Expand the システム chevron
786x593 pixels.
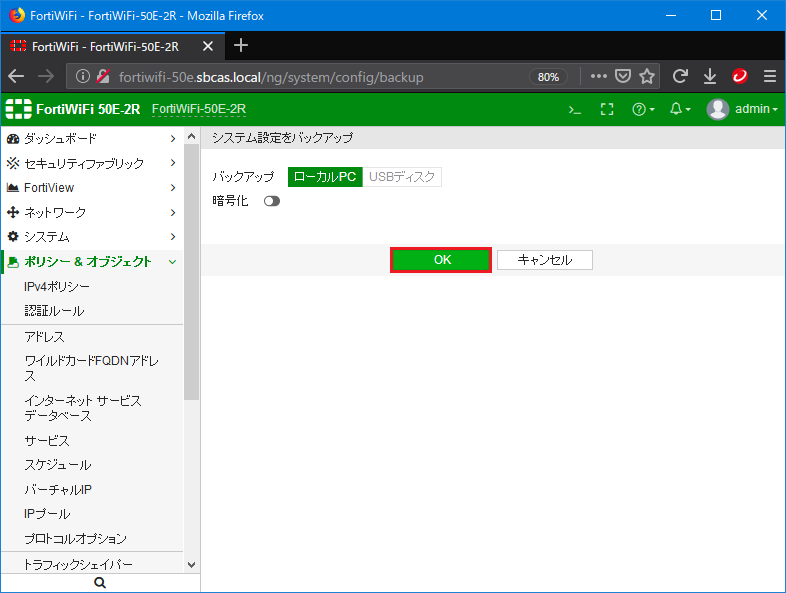(x=173, y=237)
